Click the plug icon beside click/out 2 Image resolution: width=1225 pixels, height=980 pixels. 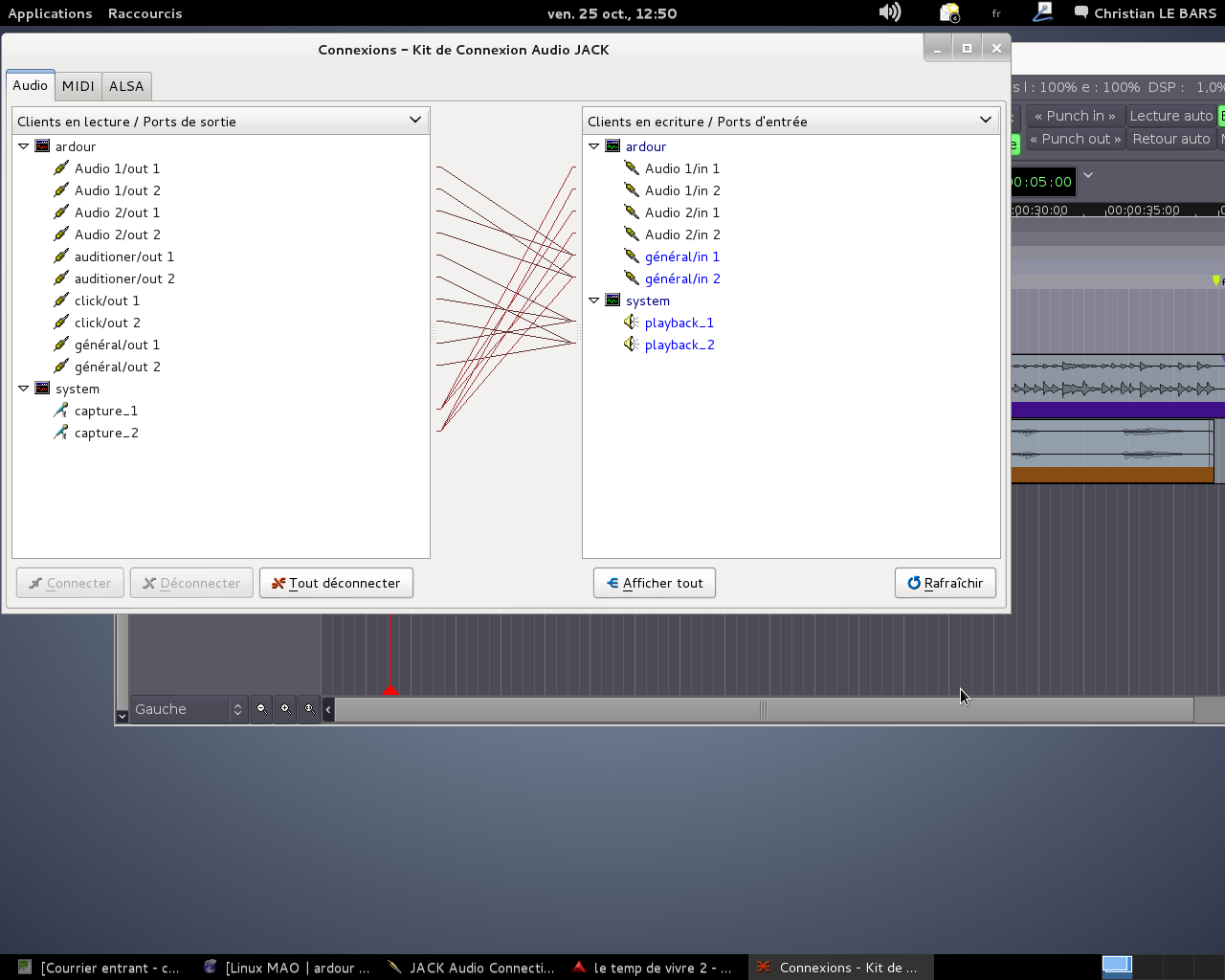click(x=61, y=323)
